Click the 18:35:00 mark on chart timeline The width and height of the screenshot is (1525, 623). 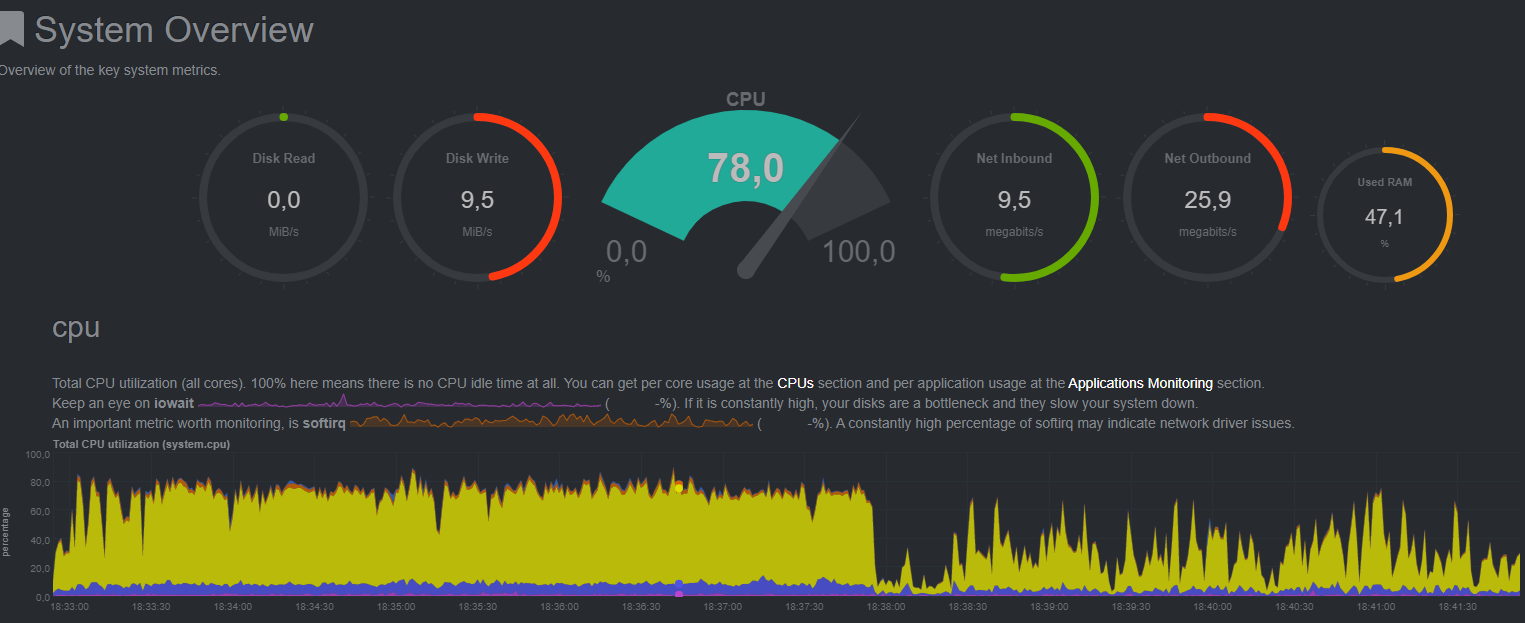[396, 606]
